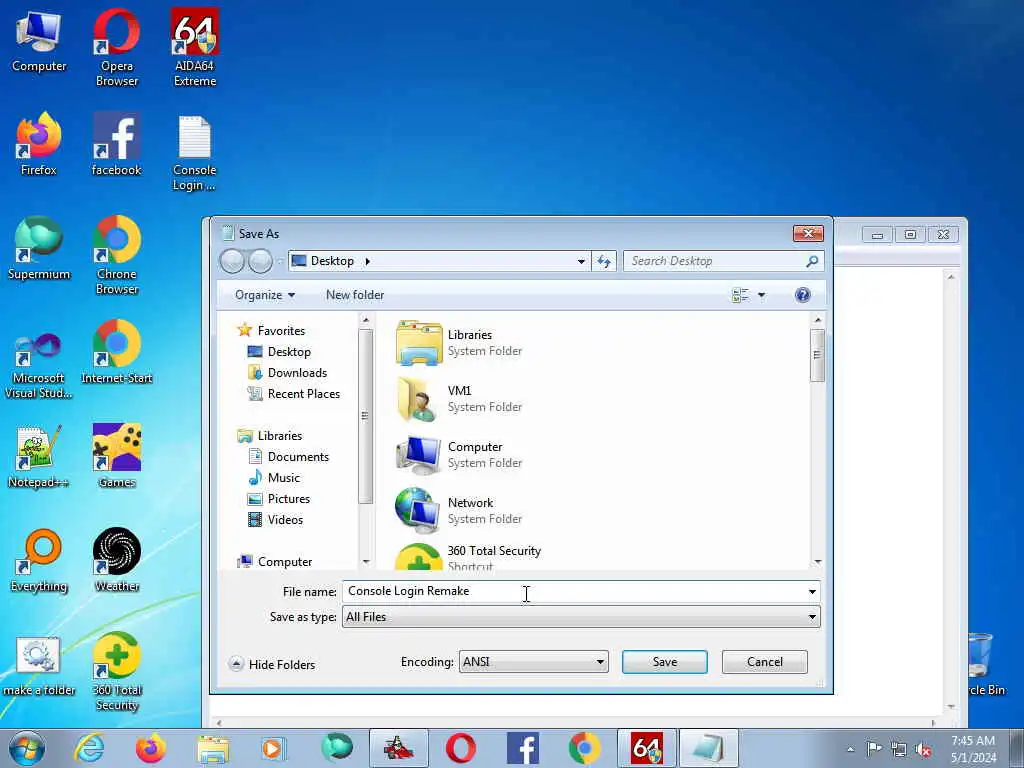This screenshot has height=768, width=1024.
Task: Click the file list vertical scrollbar thumb
Action: click(817, 355)
